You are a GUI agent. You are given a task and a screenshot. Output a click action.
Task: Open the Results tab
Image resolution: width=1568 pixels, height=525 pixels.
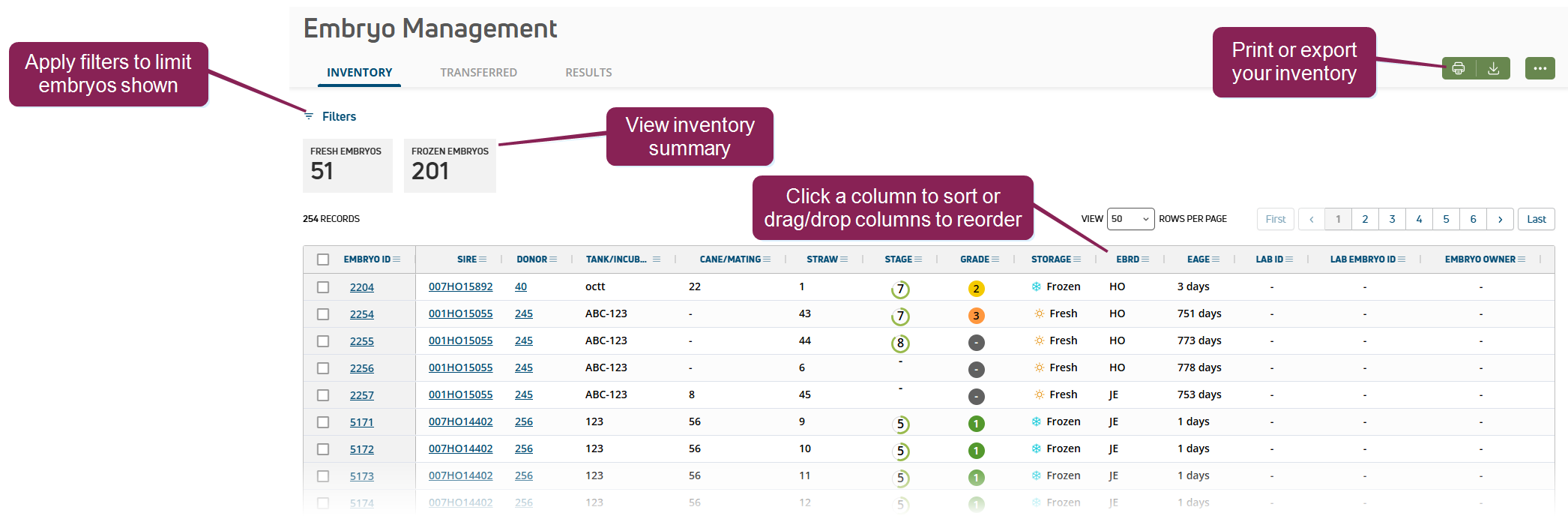pos(588,73)
